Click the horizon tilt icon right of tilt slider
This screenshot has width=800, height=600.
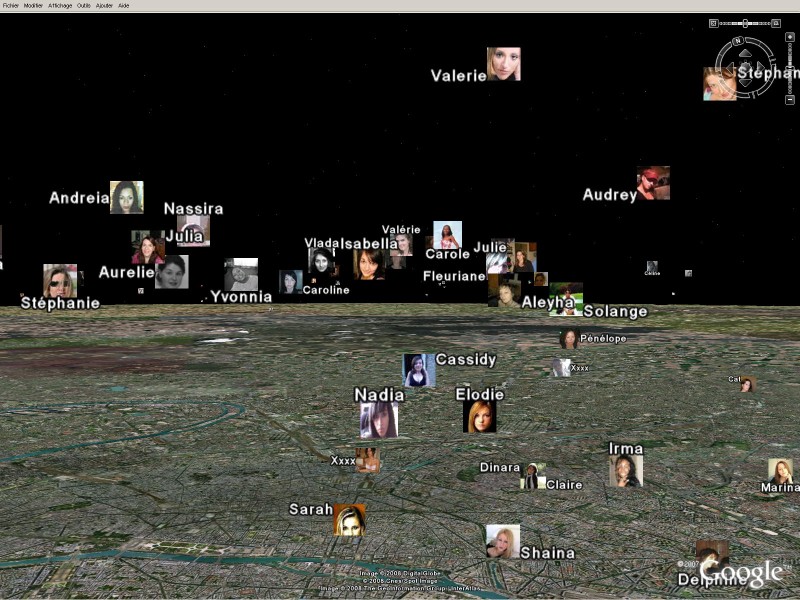(776, 23)
